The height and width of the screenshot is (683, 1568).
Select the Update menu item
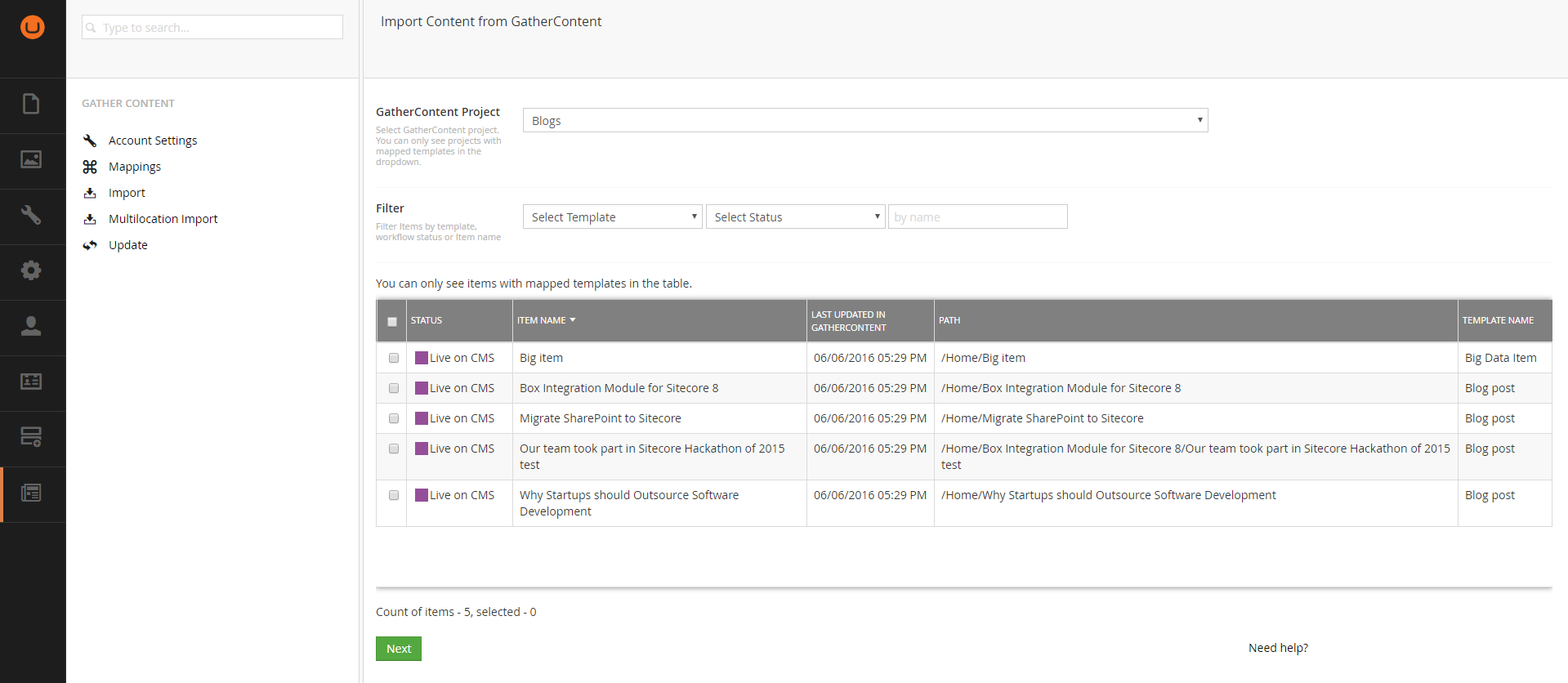pos(128,245)
